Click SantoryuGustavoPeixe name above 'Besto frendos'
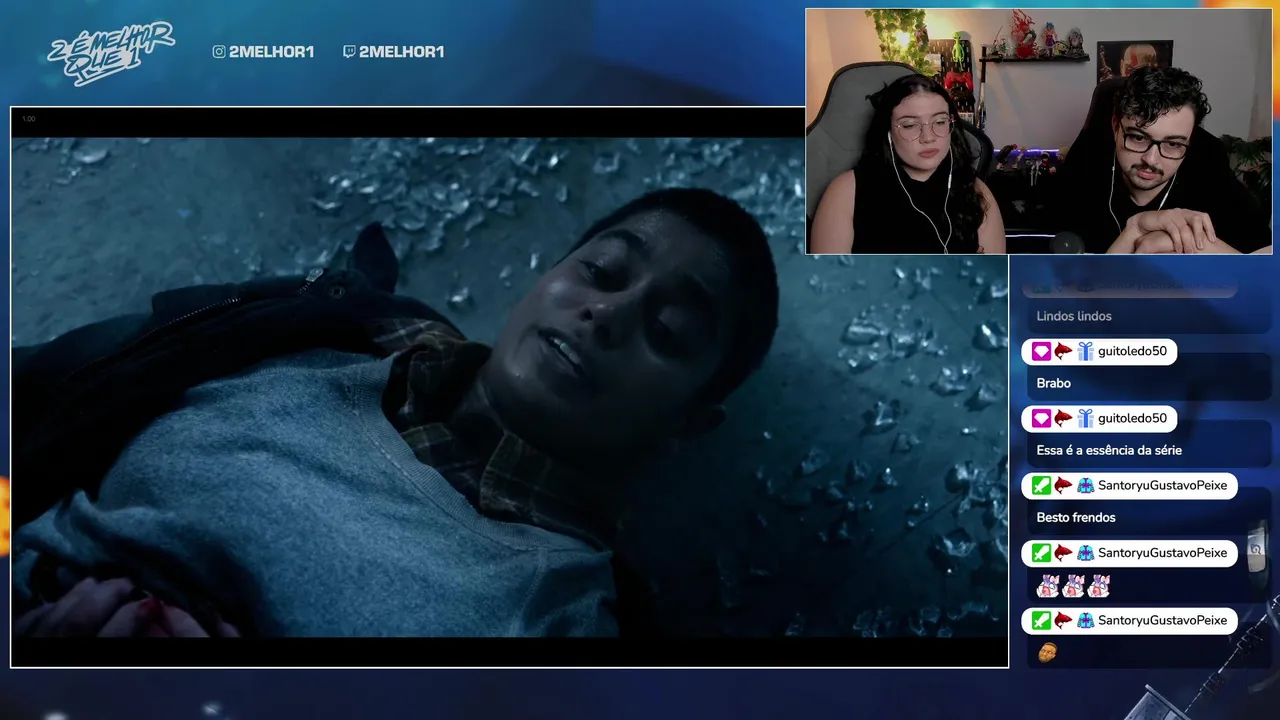Viewport: 1280px width, 720px height. click(x=1162, y=486)
